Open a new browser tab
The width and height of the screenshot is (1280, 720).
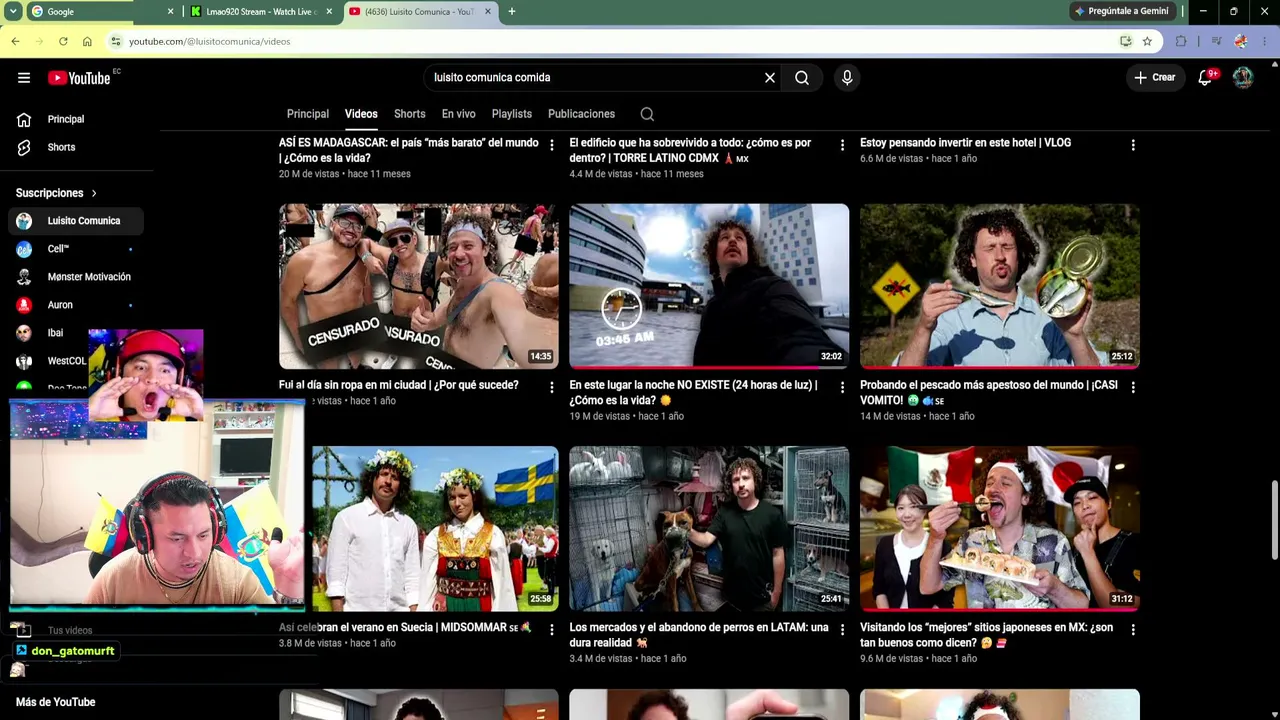pyautogui.click(x=512, y=12)
